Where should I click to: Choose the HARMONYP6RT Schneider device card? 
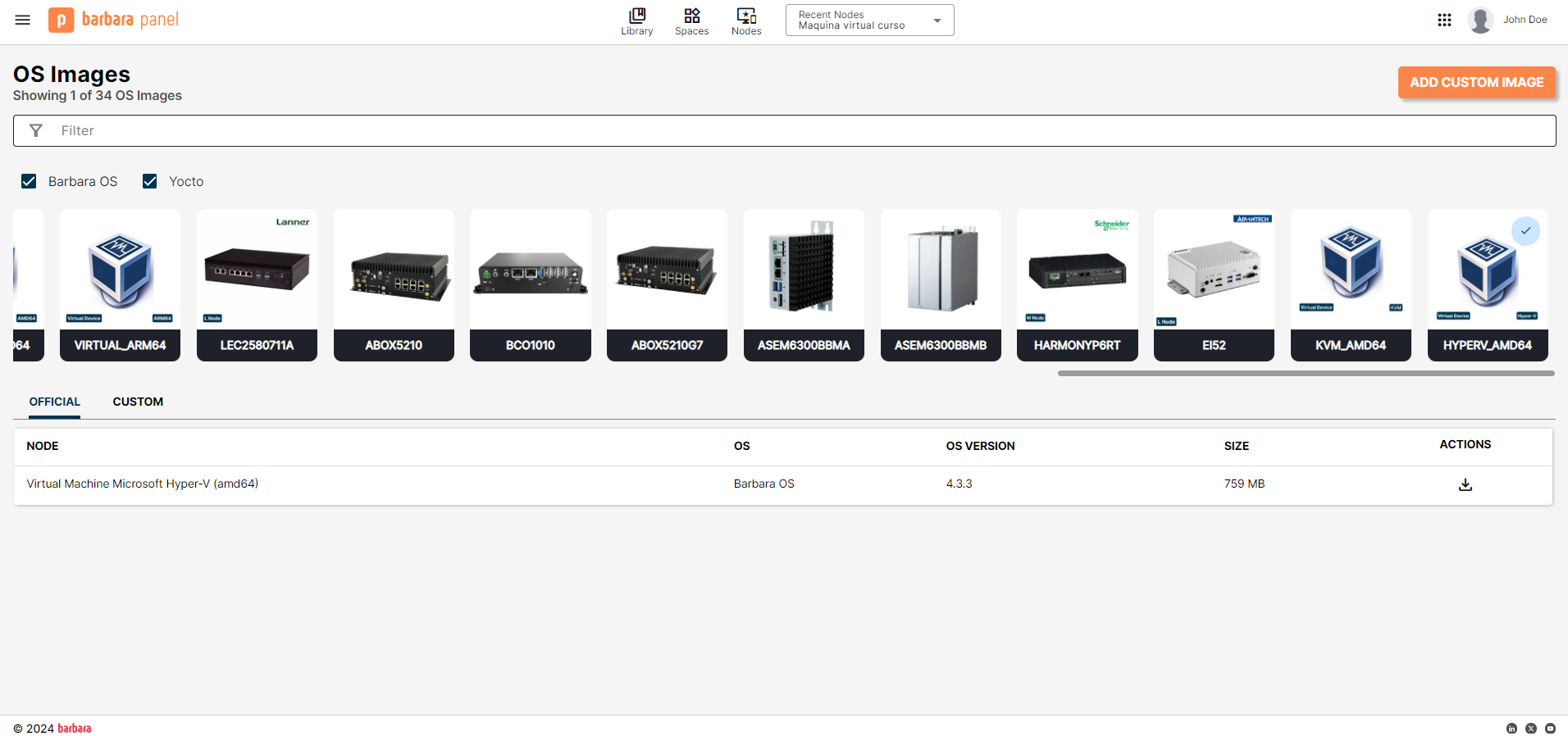(1077, 284)
